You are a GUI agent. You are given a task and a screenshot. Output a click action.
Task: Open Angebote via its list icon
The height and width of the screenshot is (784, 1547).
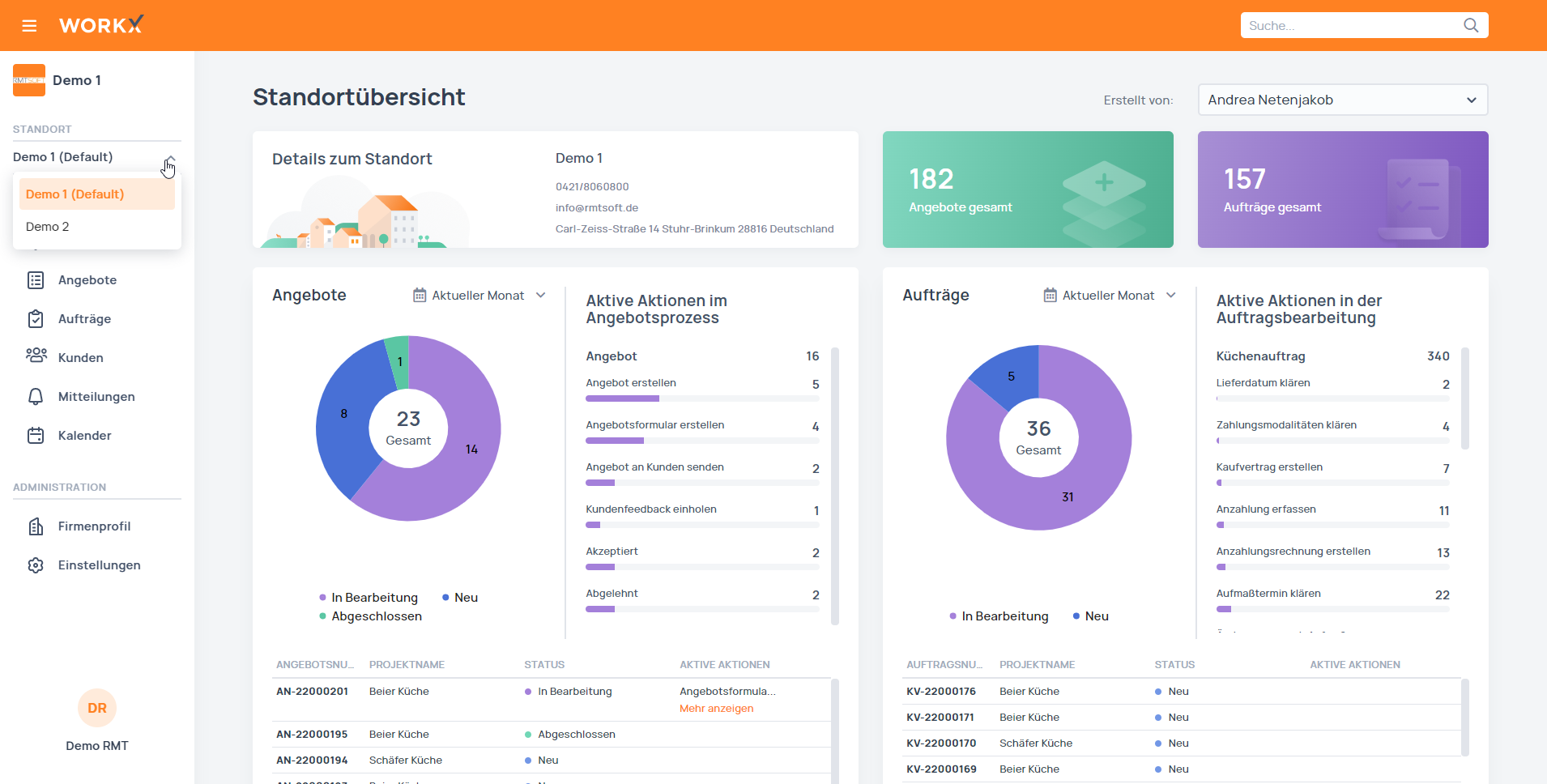coord(36,280)
